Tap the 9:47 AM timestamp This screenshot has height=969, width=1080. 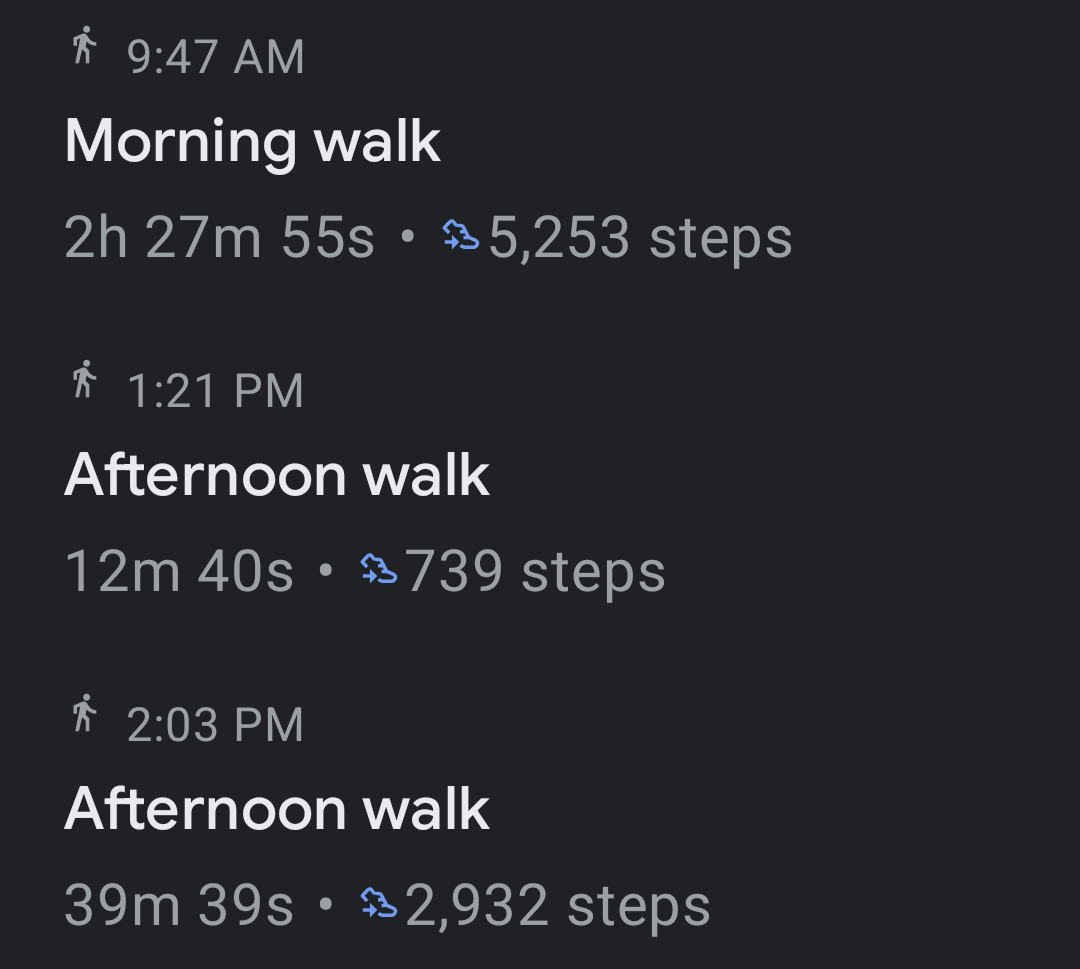point(216,57)
